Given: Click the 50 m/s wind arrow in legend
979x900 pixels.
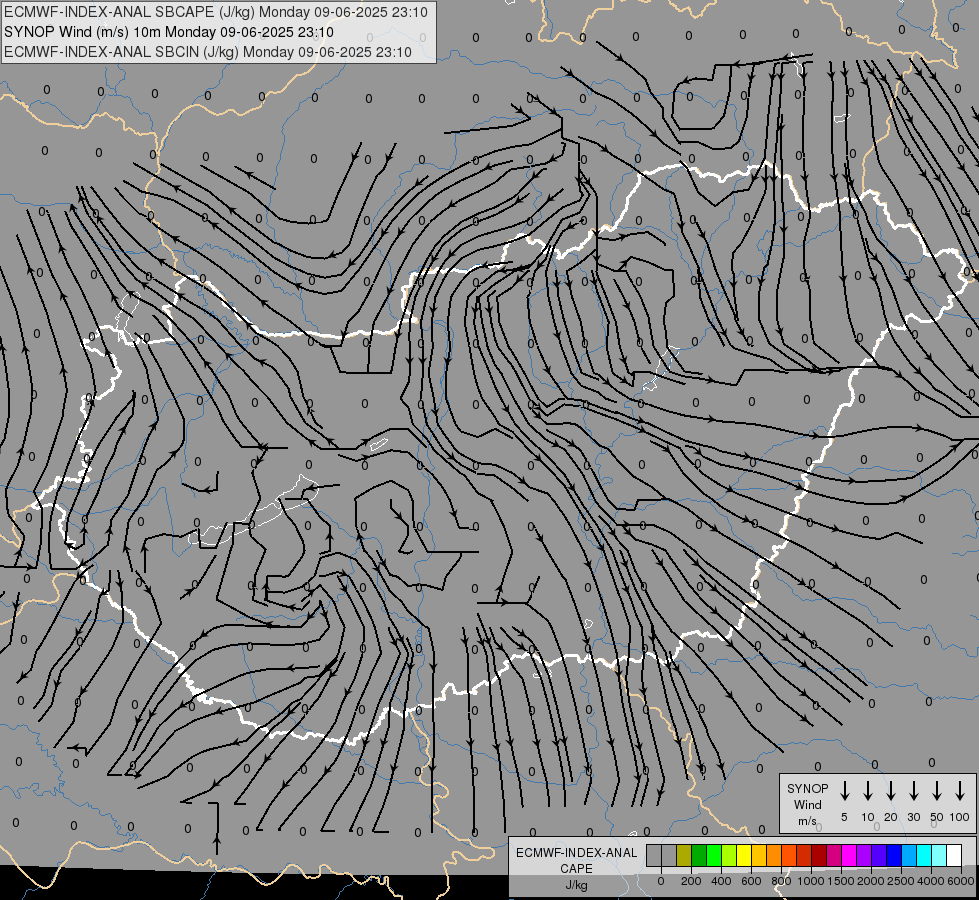Looking at the screenshot, I should click(x=937, y=790).
